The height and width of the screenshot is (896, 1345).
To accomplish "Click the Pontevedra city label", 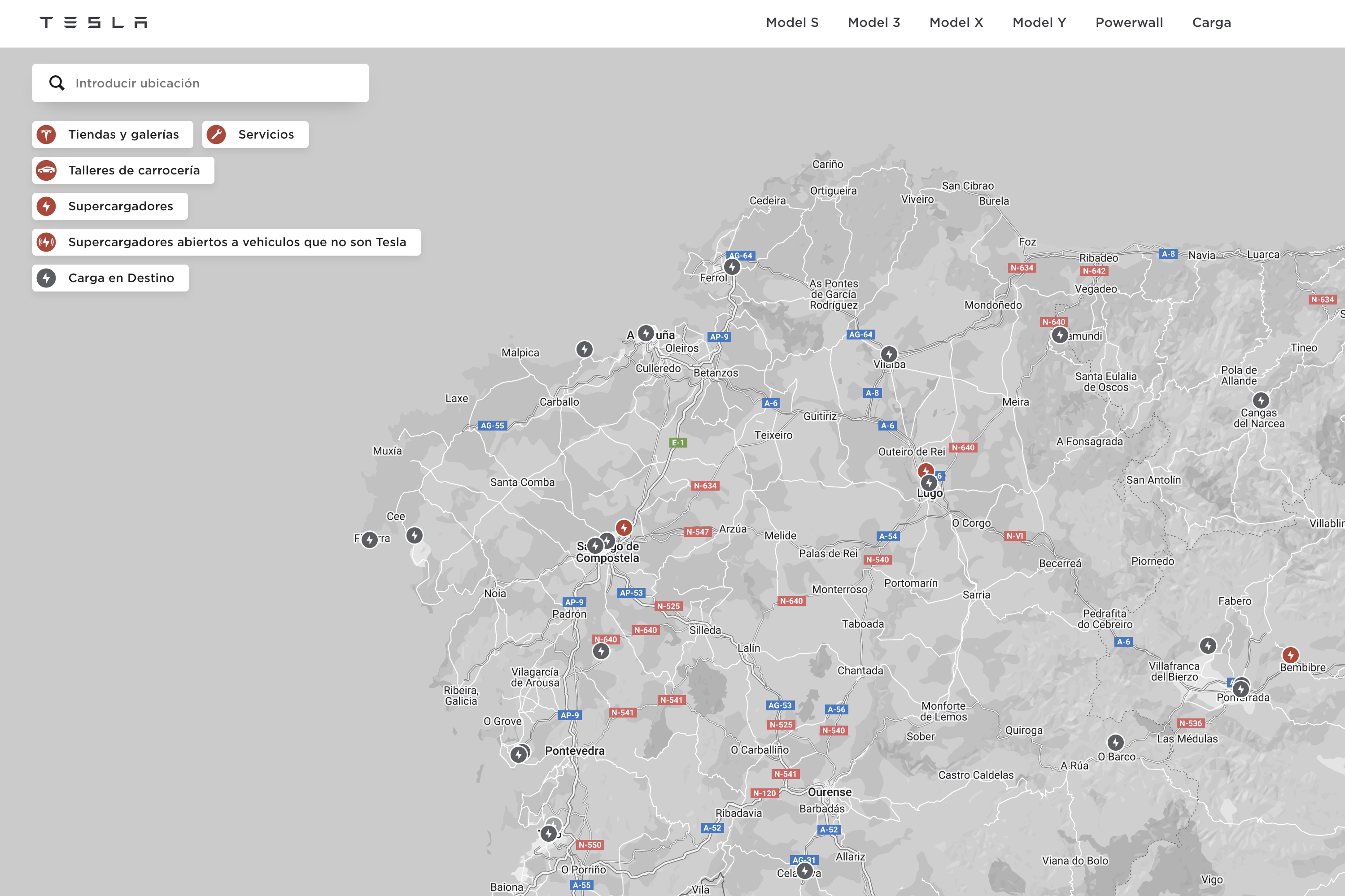I will [574, 751].
